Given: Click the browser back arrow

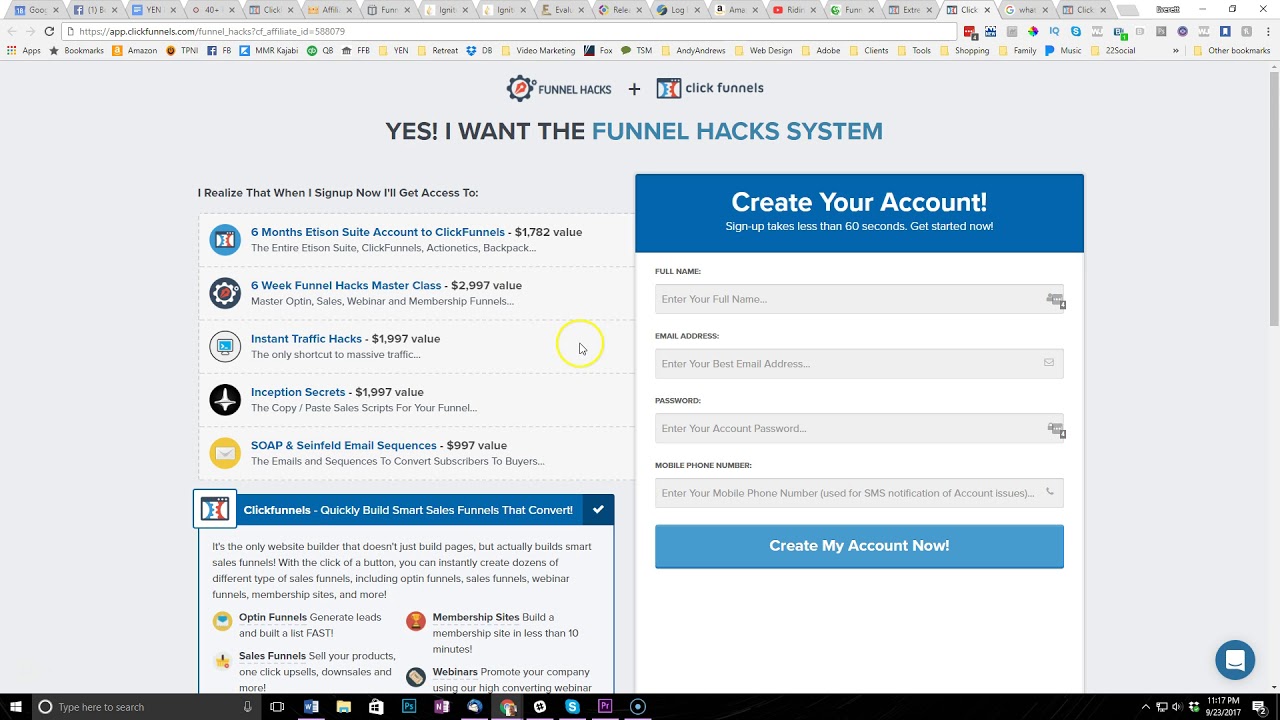Looking at the screenshot, I should pos(12,31).
